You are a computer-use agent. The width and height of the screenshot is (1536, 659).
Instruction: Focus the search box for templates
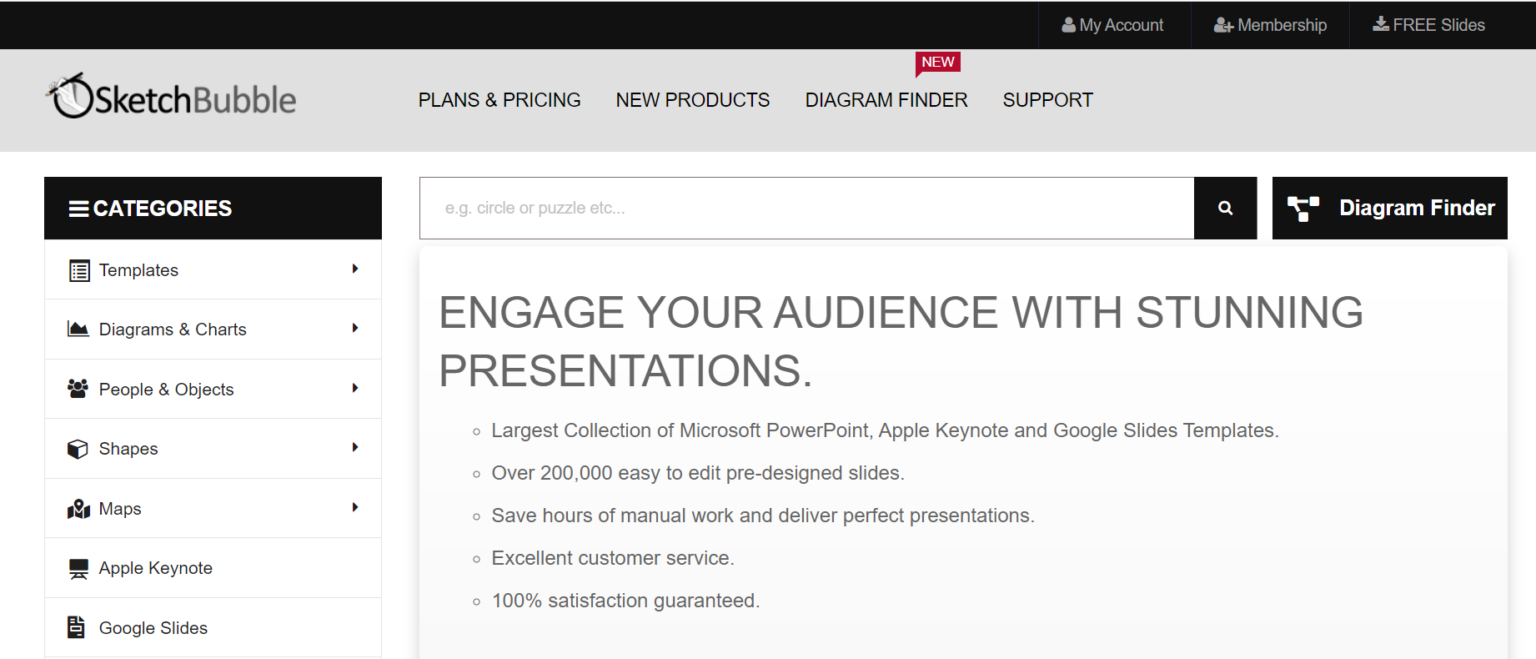tap(806, 208)
